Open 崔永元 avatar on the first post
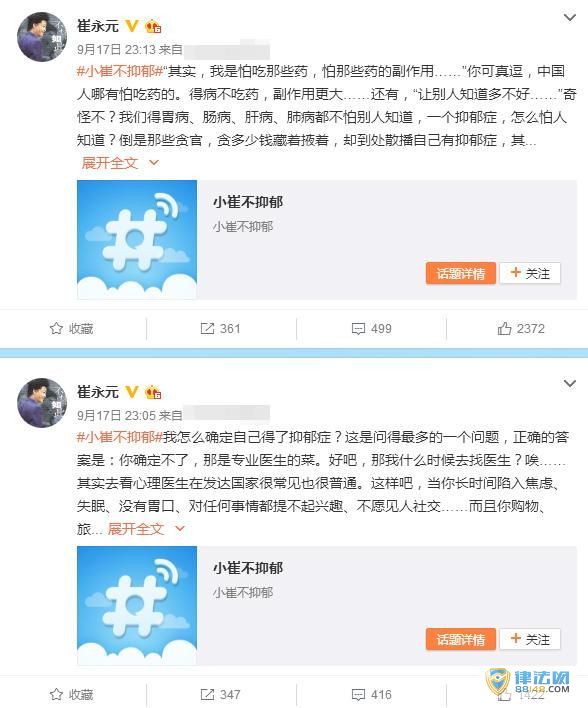The width and height of the screenshot is (588, 708). [42, 37]
